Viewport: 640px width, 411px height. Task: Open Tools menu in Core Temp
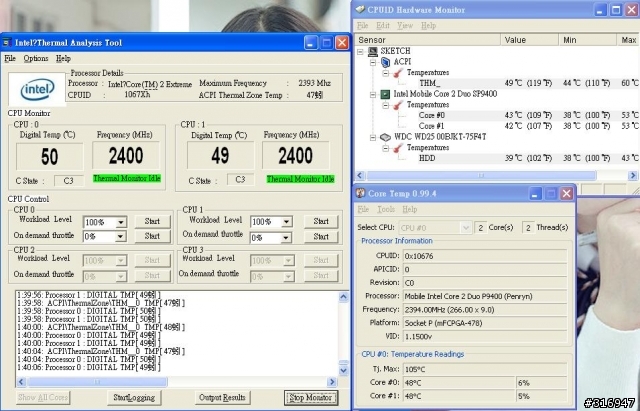[386, 209]
